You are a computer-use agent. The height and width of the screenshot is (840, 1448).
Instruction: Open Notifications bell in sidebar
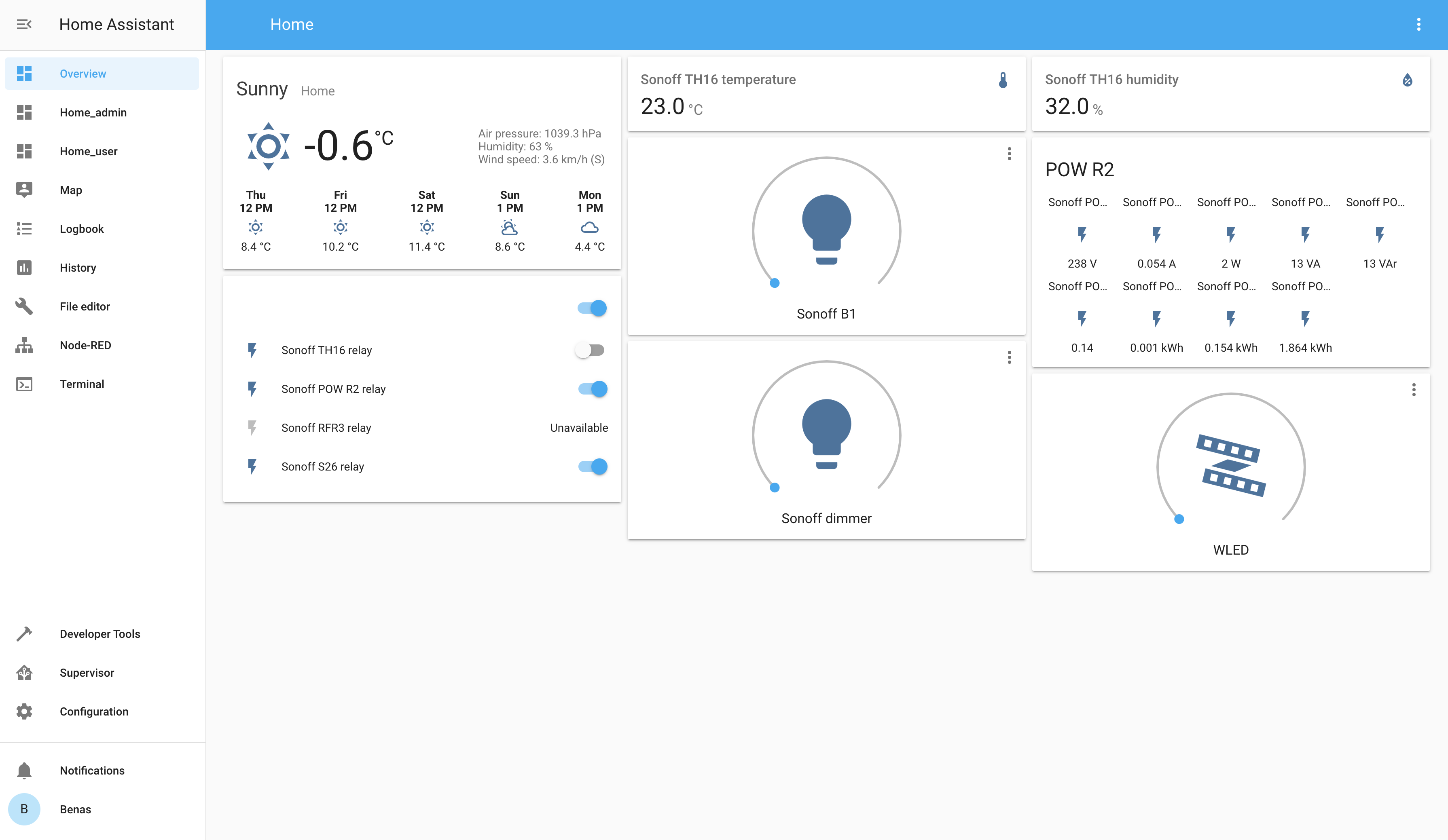[x=24, y=770]
